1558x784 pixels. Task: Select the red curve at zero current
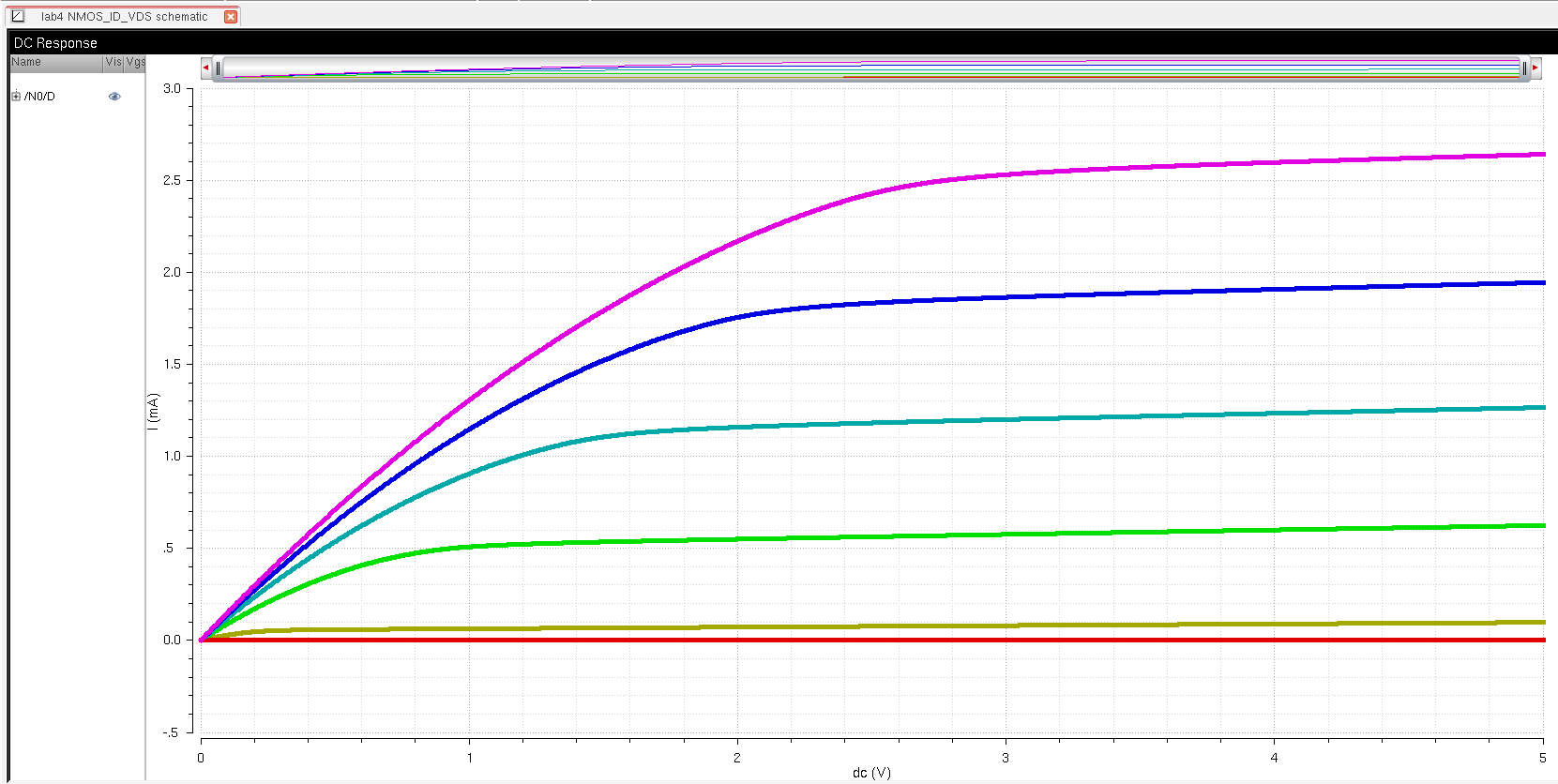pyautogui.click(x=872, y=640)
